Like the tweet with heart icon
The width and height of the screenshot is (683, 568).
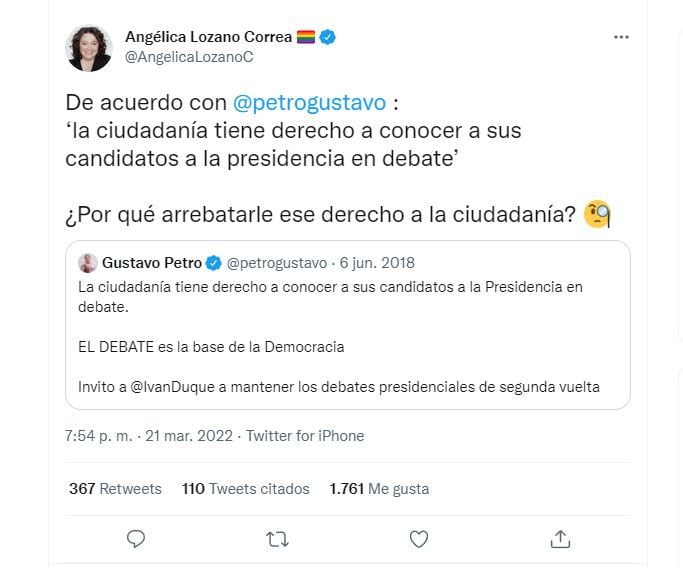tap(420, 539)
